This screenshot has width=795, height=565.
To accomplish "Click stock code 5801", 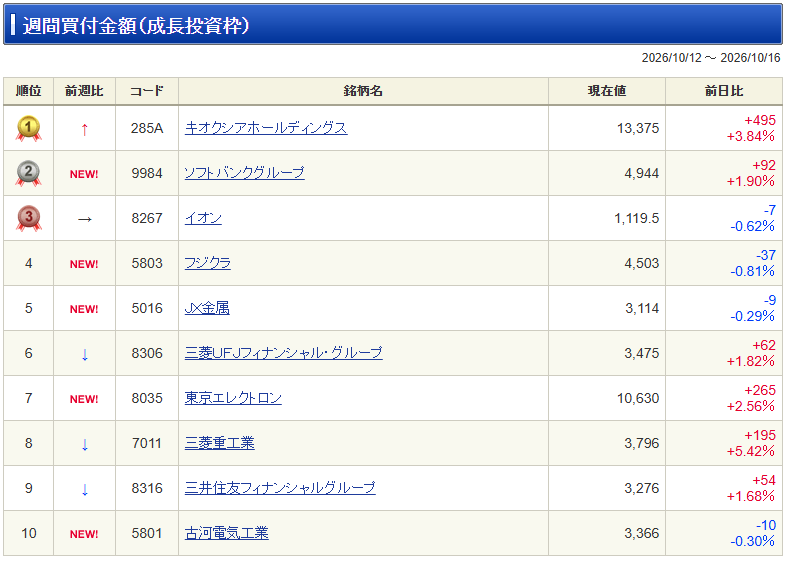I will click(x=147, y=534).
